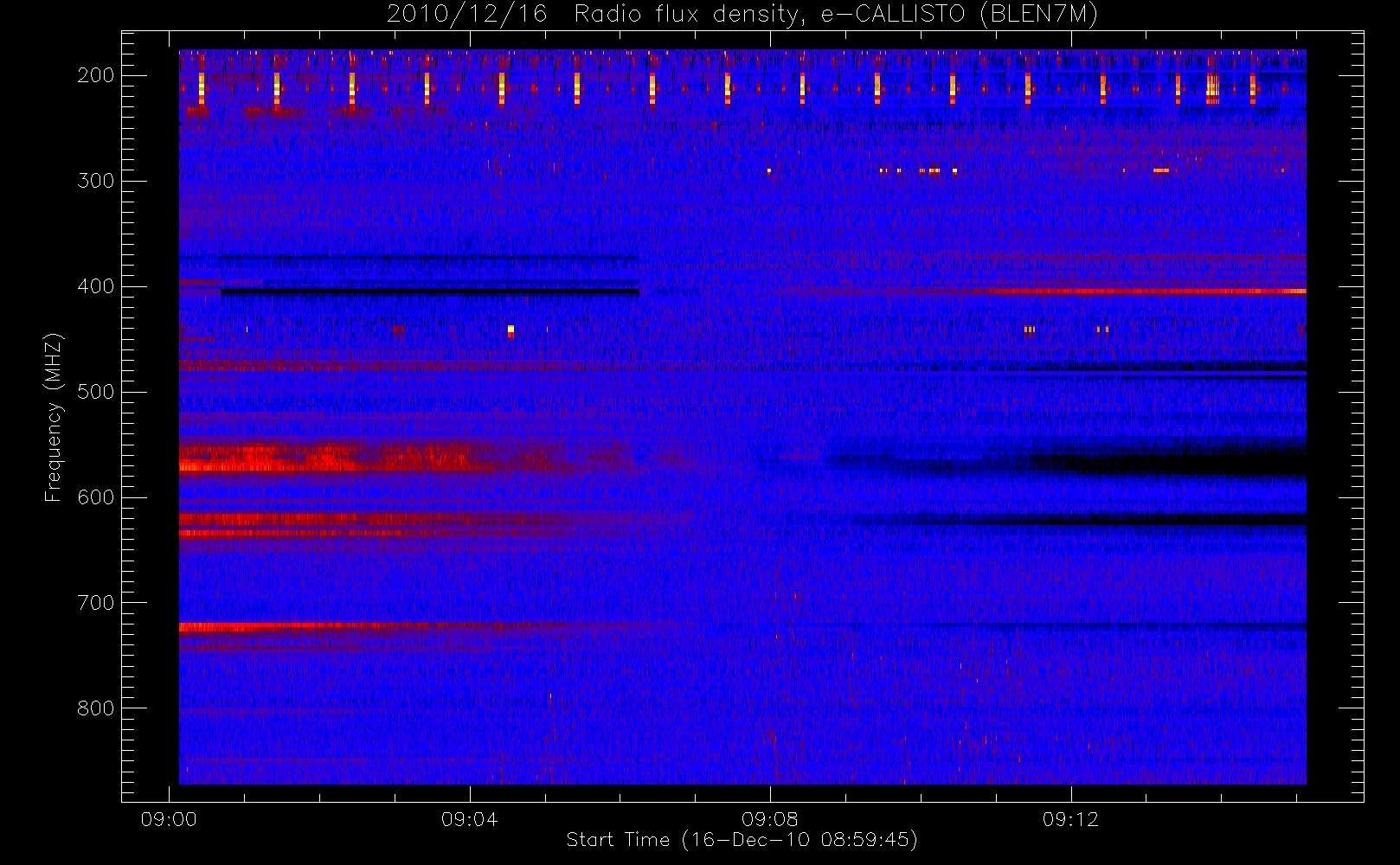Click the white-red burst near 440 MHz at 09:04:30
This screenshot has width=1400, height=865.
(511, 330)
